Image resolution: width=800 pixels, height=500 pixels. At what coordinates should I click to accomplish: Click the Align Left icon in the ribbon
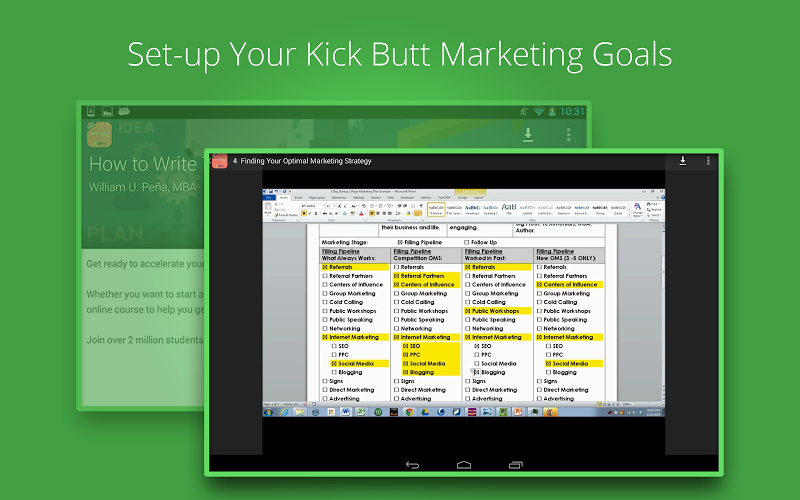tap(371, 213)
